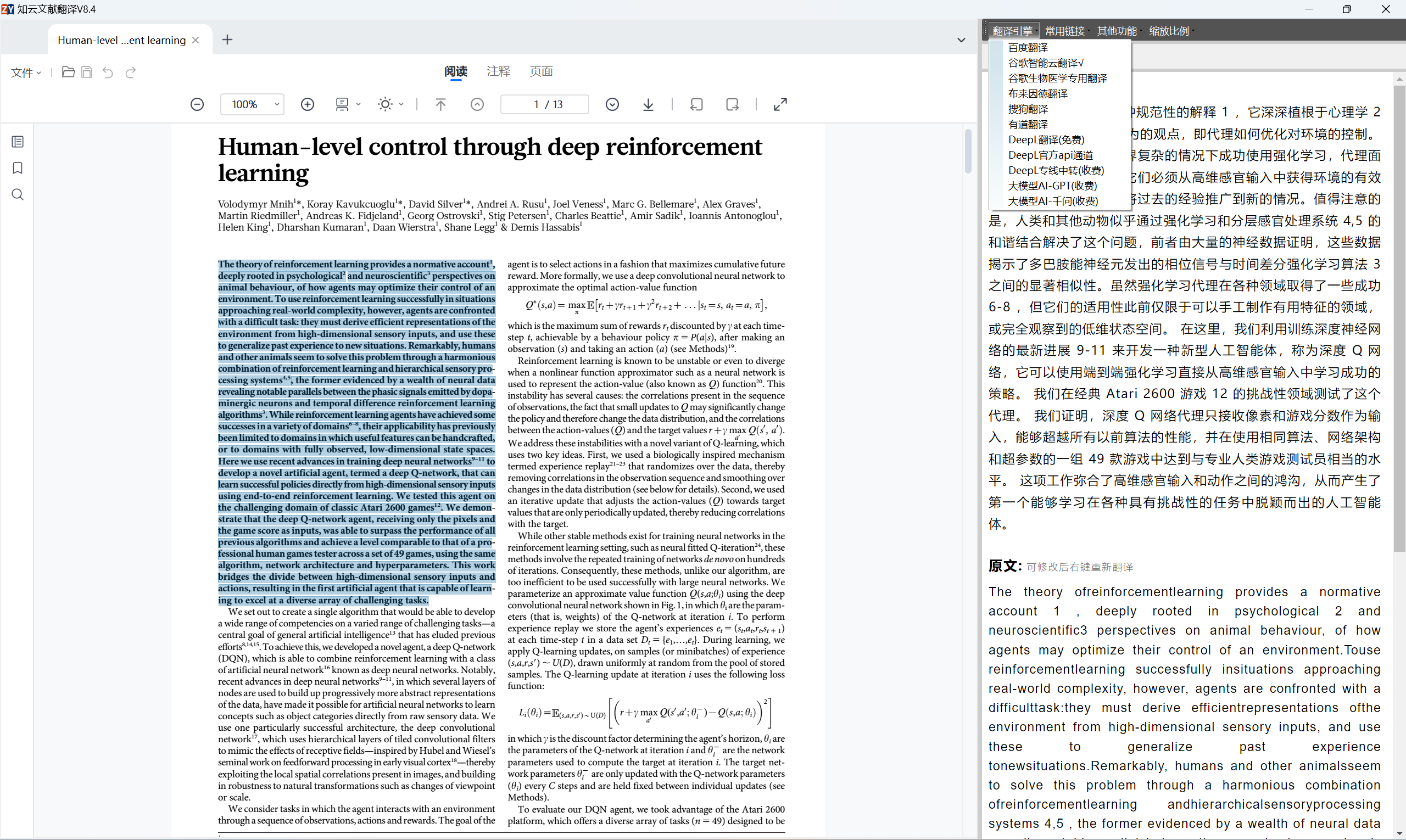Screen dimensions: 1406x840
Task: Select 百度翻译 translation engine
Action: click(1028, 48)
